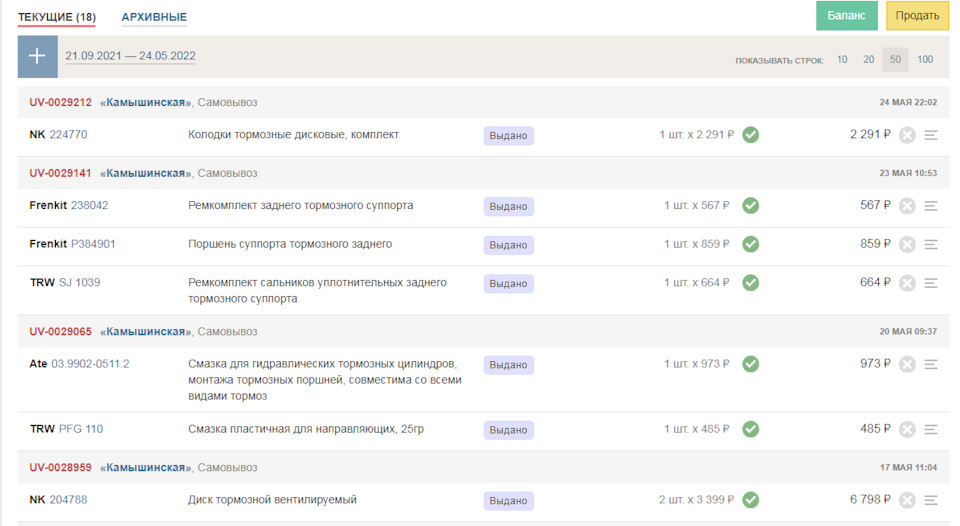Cancel the Frenkit 238042 item with X icon
This screenshot has height=526, width=960.
pyautogui.click(x=907, y=206)
